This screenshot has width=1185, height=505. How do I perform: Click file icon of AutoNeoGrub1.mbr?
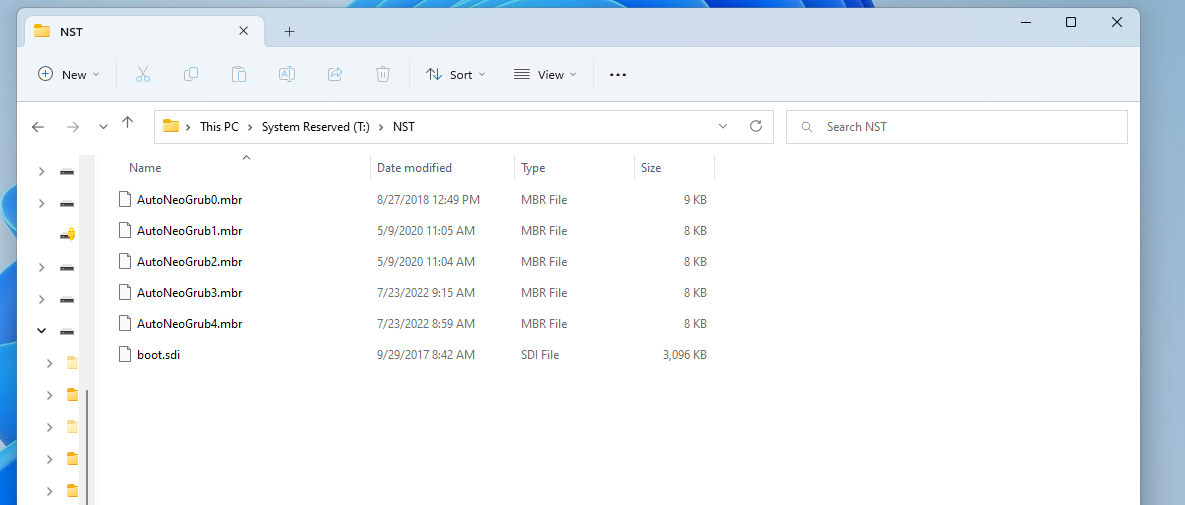(125, 231)
